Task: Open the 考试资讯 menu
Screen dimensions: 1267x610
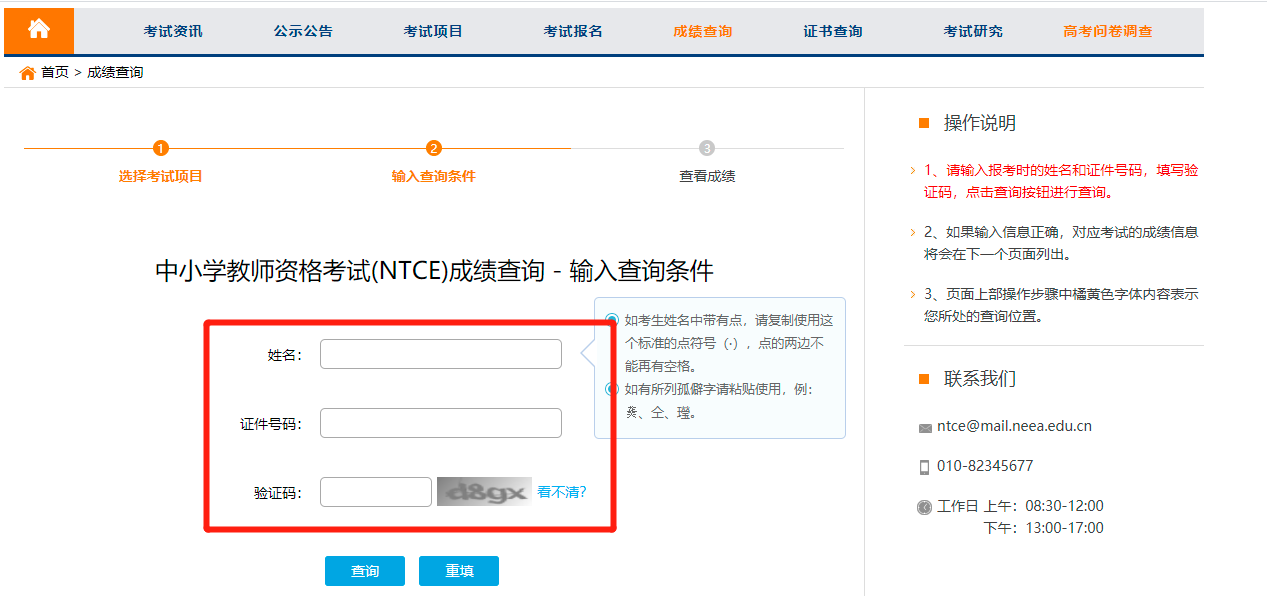Action: tap(173, 31)
